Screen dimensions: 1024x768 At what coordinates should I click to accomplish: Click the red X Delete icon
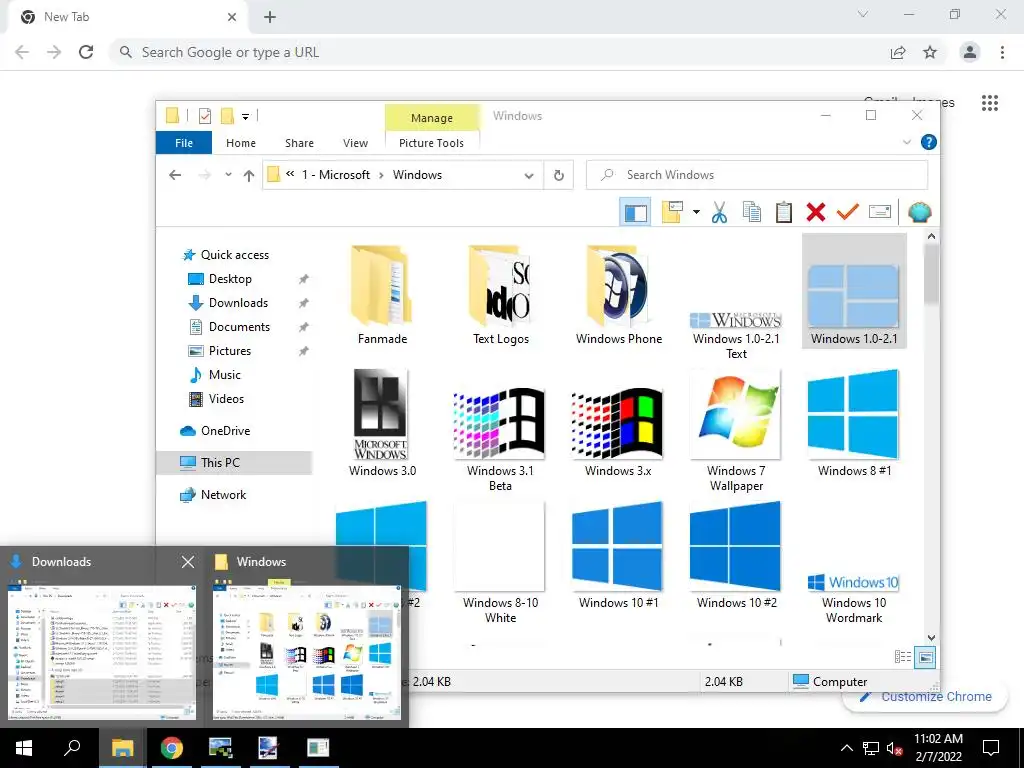pos(816,212)
